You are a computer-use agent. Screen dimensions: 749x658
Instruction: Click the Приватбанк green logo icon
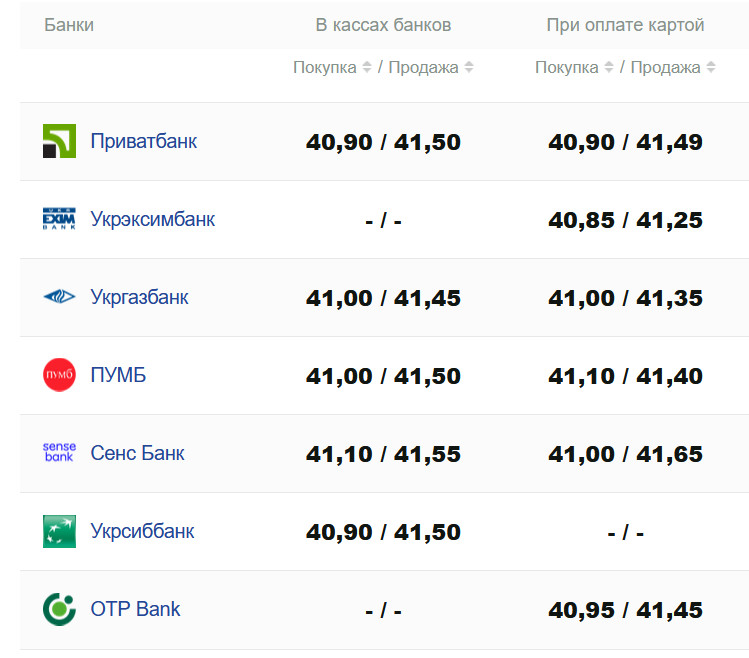(59, 141)
